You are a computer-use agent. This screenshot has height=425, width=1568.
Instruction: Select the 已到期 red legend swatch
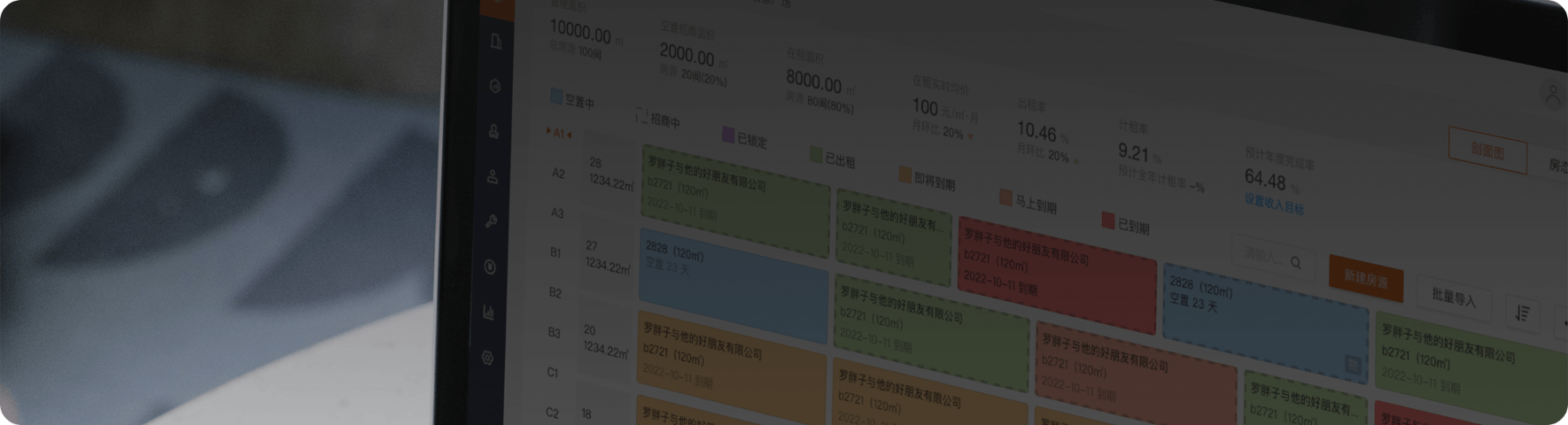(1107, 220)
